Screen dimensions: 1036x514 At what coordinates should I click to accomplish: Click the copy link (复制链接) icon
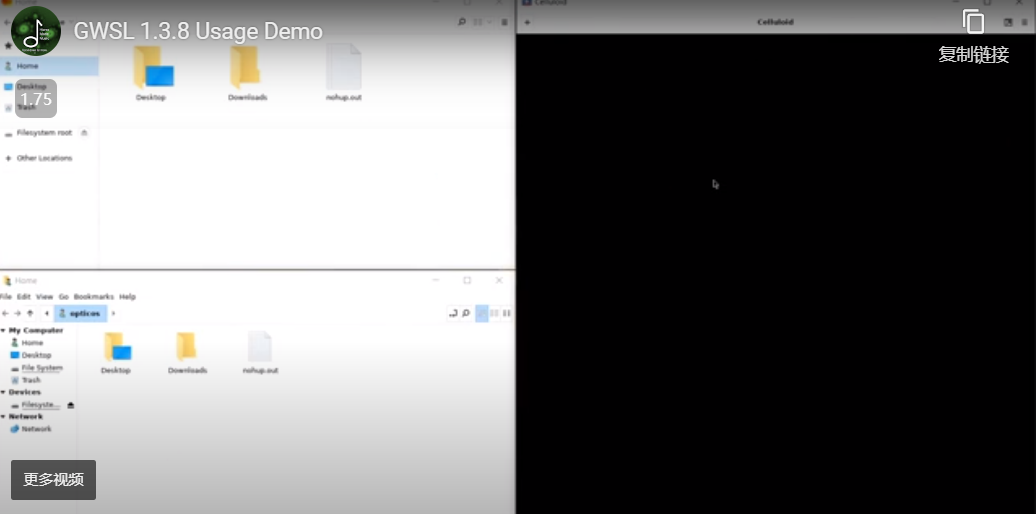[x=973, y=22]
